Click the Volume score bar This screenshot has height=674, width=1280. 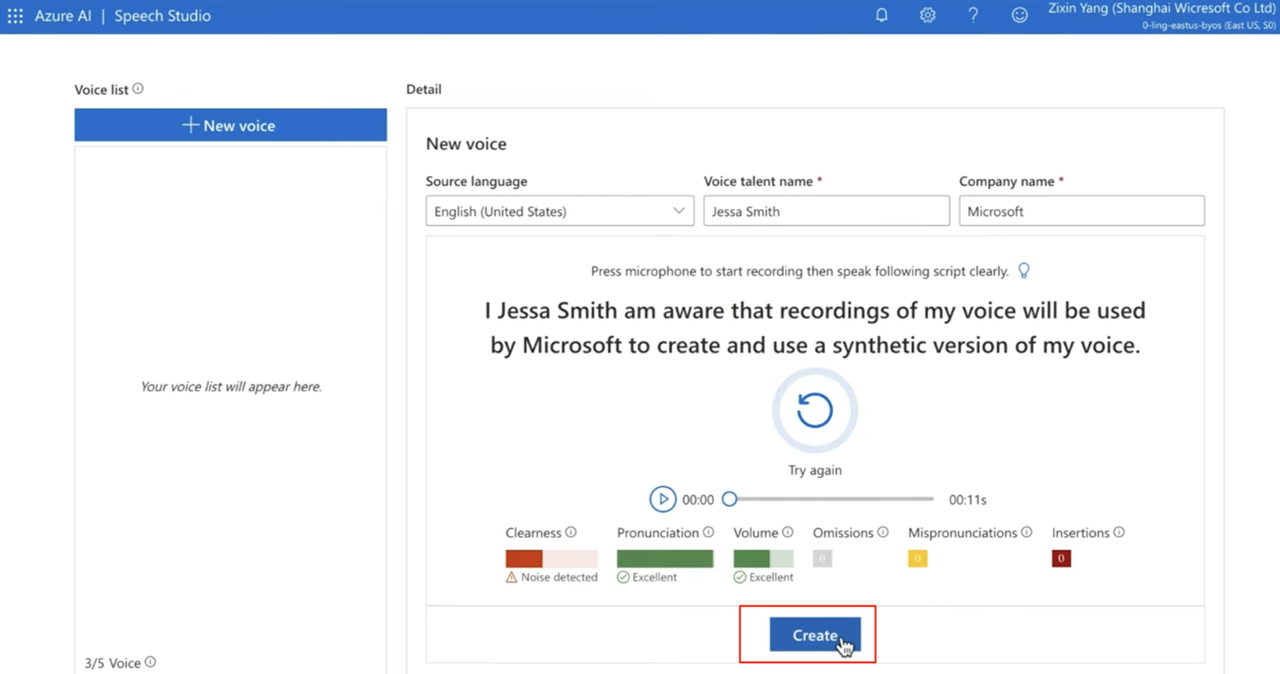[x=763, y=559]
